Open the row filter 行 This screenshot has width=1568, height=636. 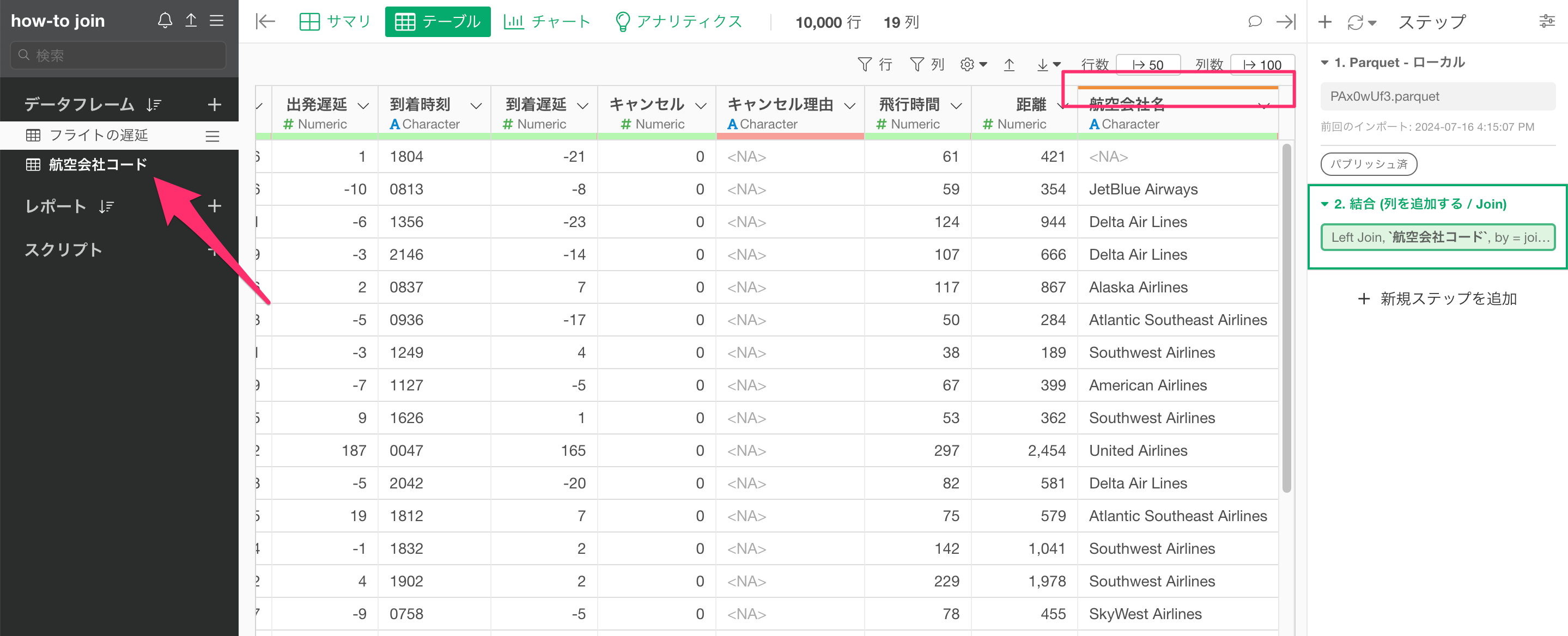(x=874, y=64)
